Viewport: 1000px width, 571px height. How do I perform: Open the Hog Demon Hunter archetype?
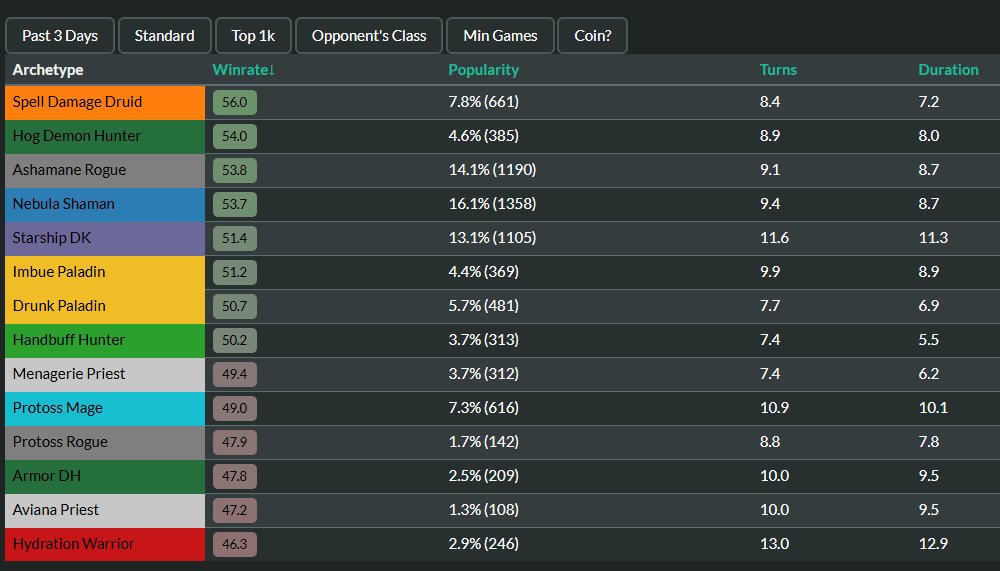105,136
